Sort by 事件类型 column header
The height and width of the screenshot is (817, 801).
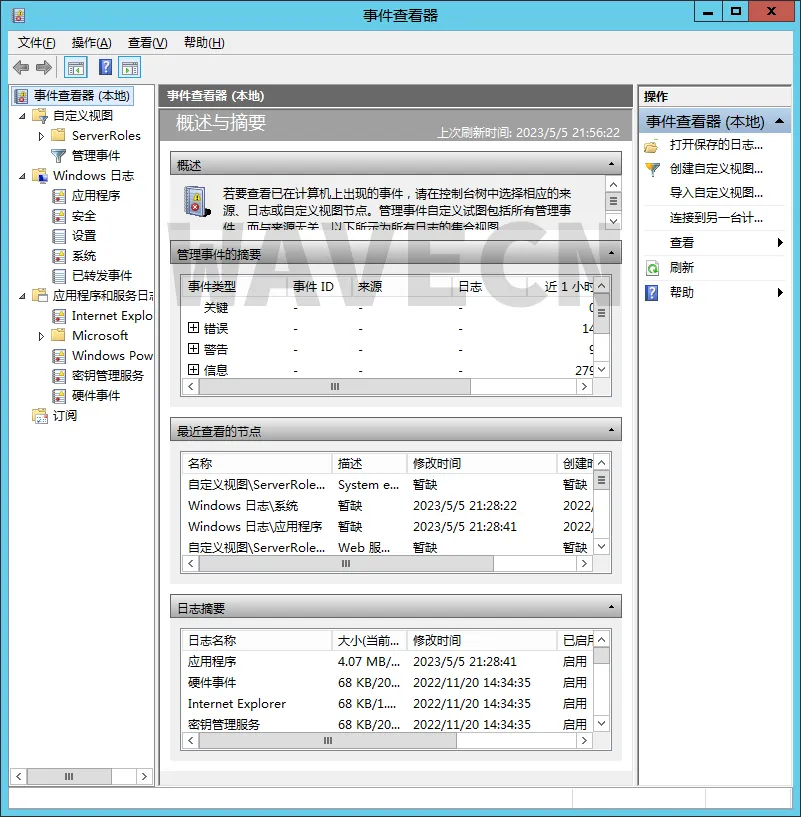(234, 286)
